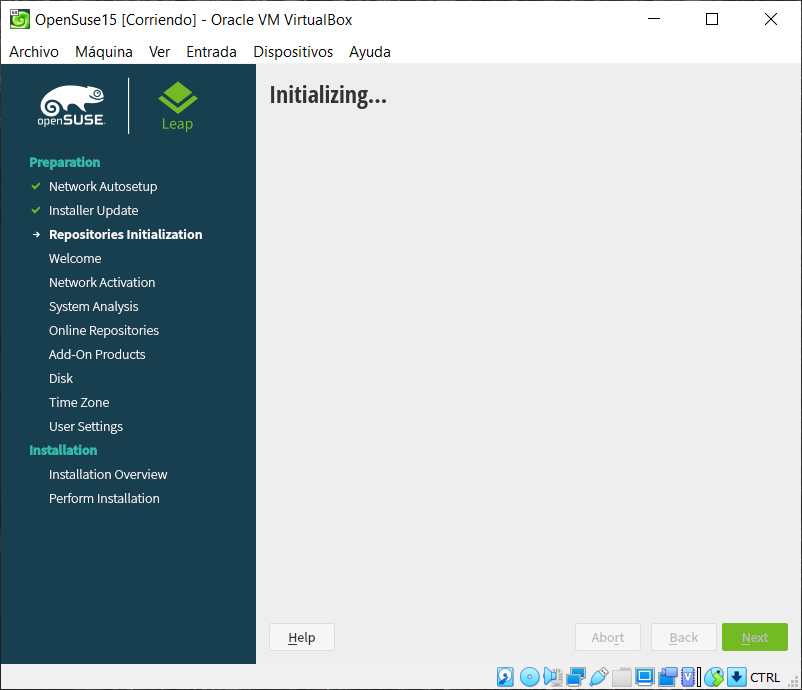Screen dimensions: 802x690
Task: Click the USB devices status icon
Action: 598,677
